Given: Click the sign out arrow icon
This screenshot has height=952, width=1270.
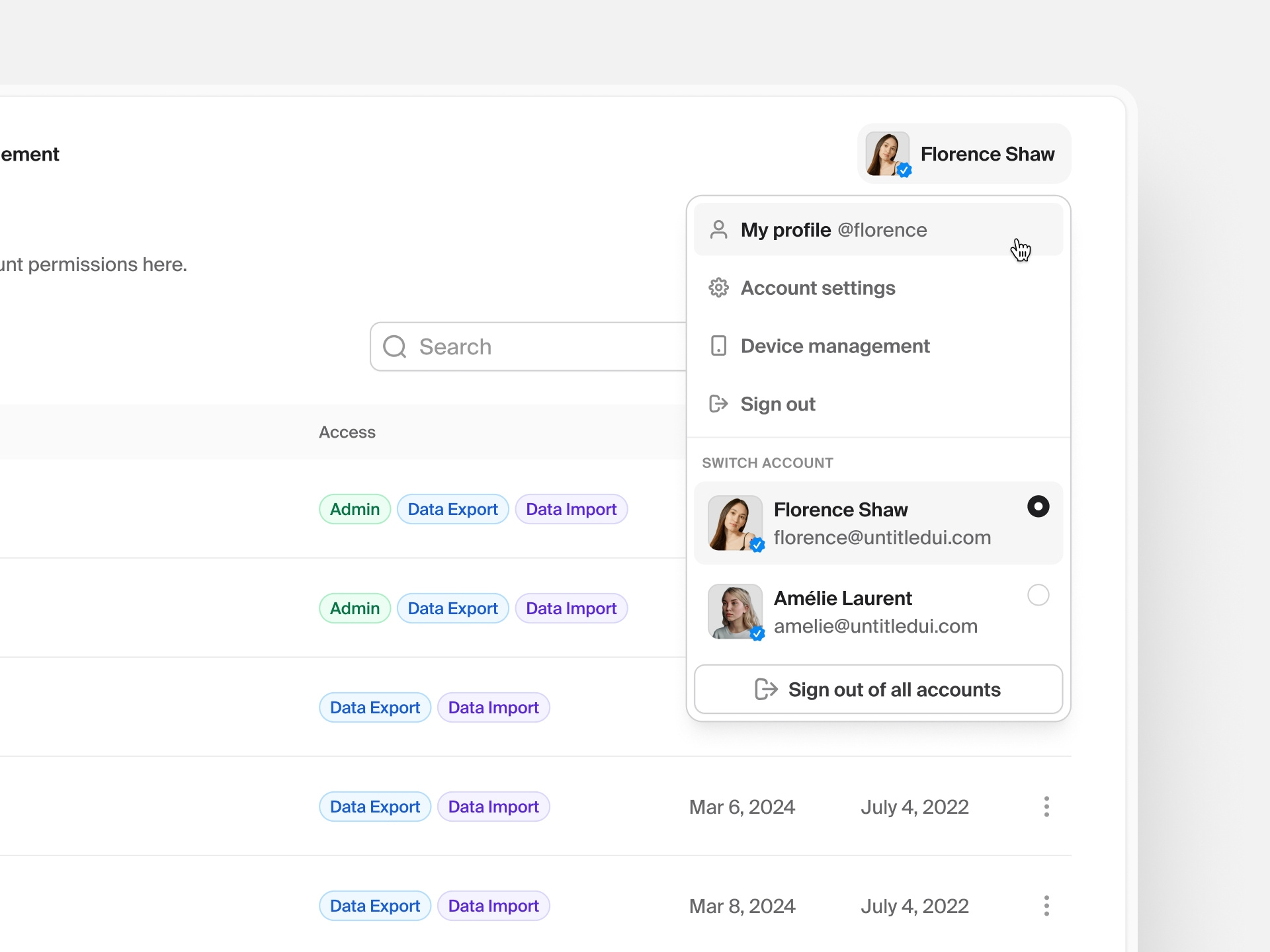Looking at the screenshot, I should point(719,404).
